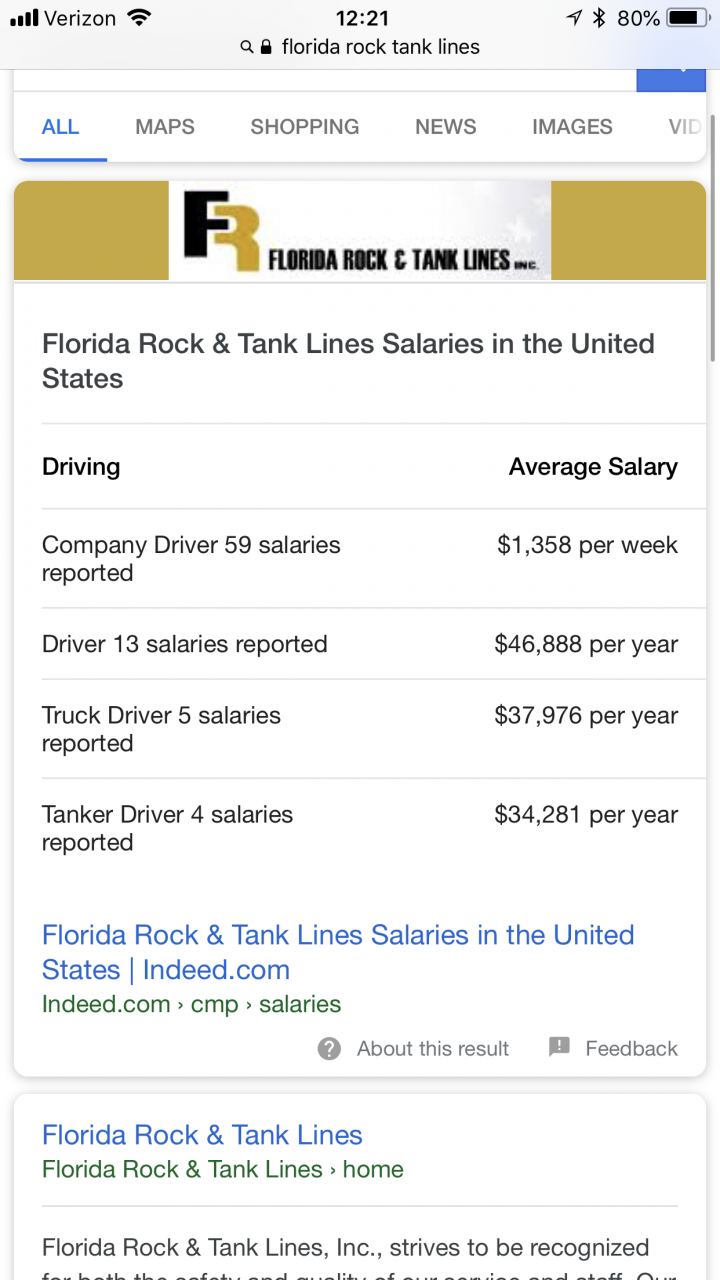Tap the address bar showing florida rock tank lines
Screen dimensions: 720x1280
click(360, 47)
